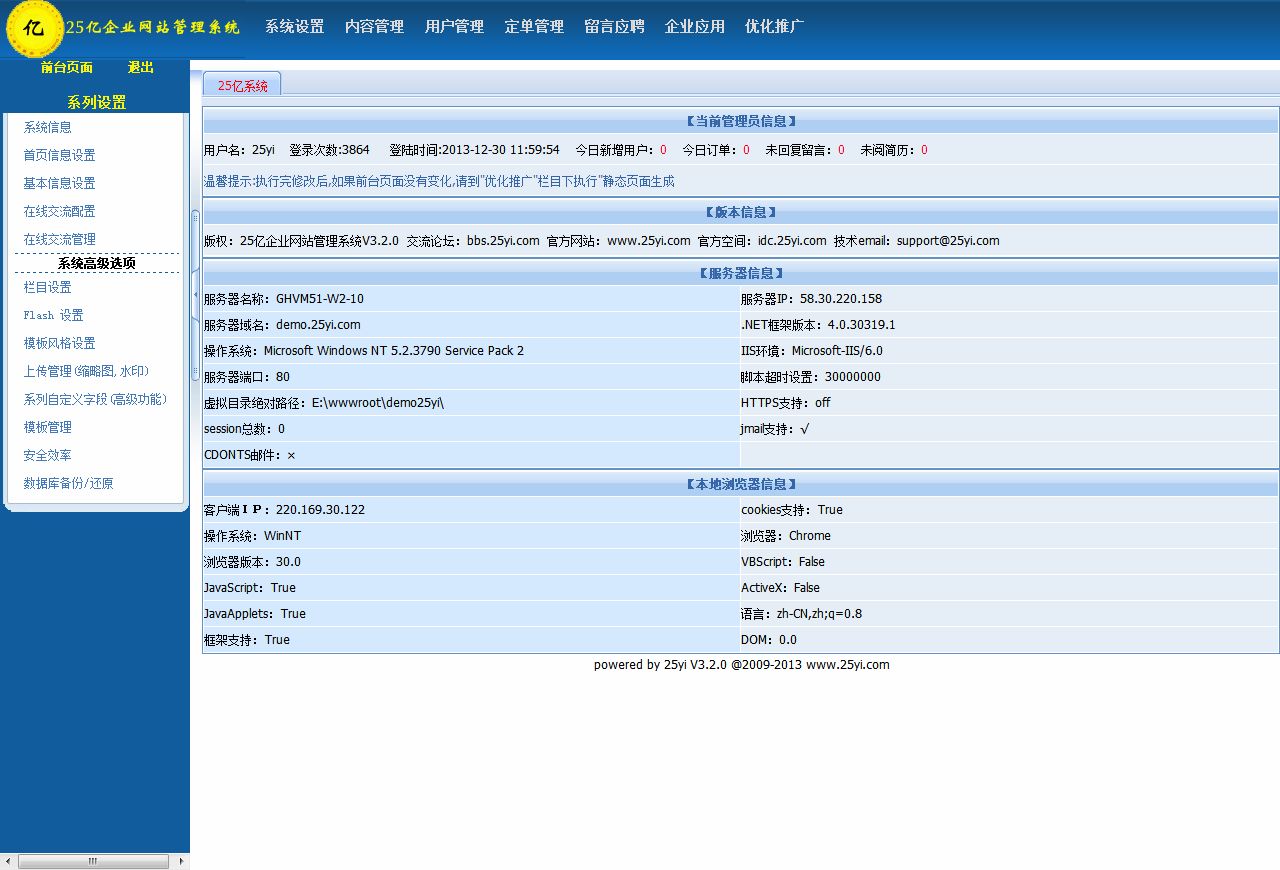Open 系统信息 in the sidebar
The width and height of the screenshot is (1280, 870).
click(47, 127)
